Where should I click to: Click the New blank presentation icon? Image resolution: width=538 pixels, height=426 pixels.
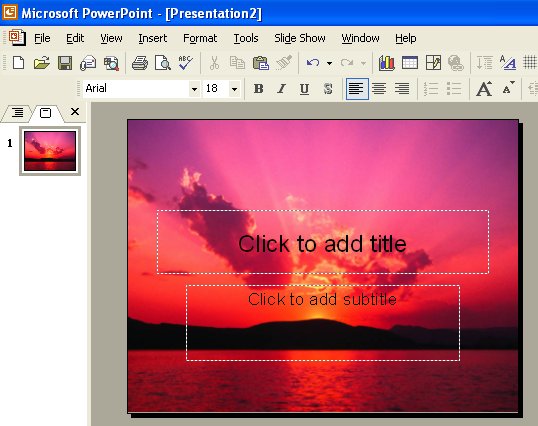tap(19, 63)
